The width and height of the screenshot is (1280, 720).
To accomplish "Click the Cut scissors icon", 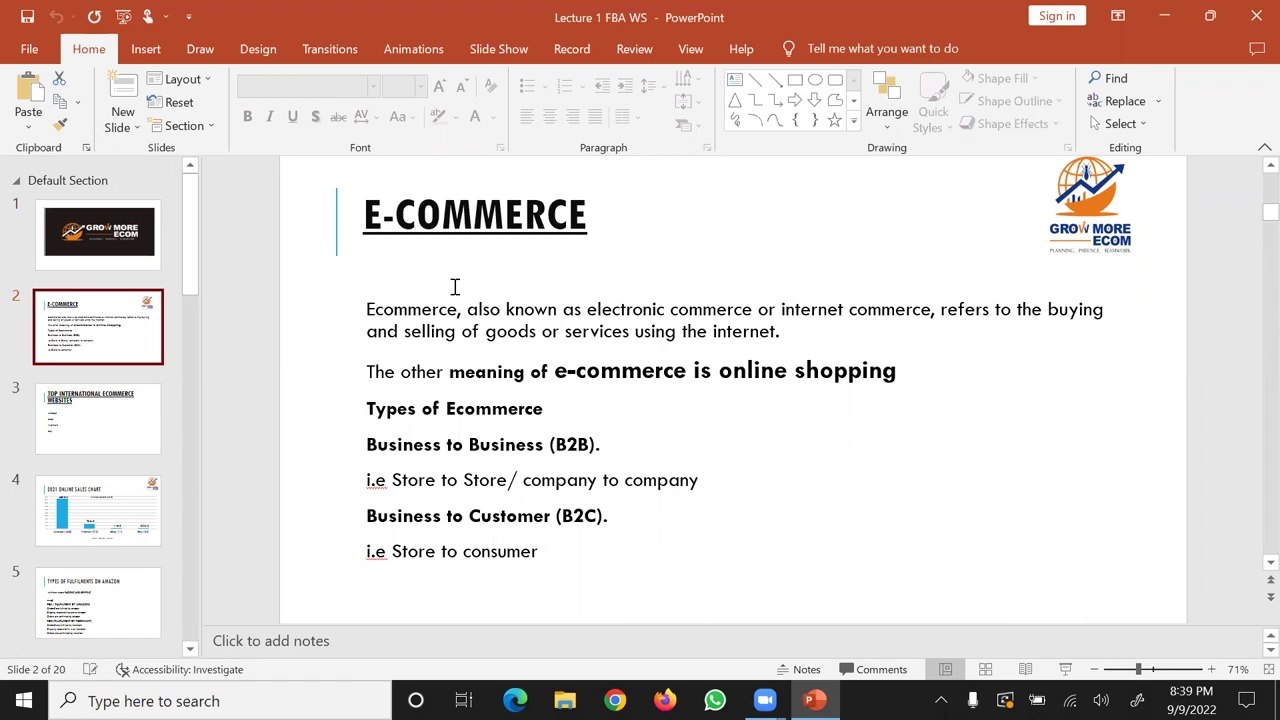I will point(59,78).
